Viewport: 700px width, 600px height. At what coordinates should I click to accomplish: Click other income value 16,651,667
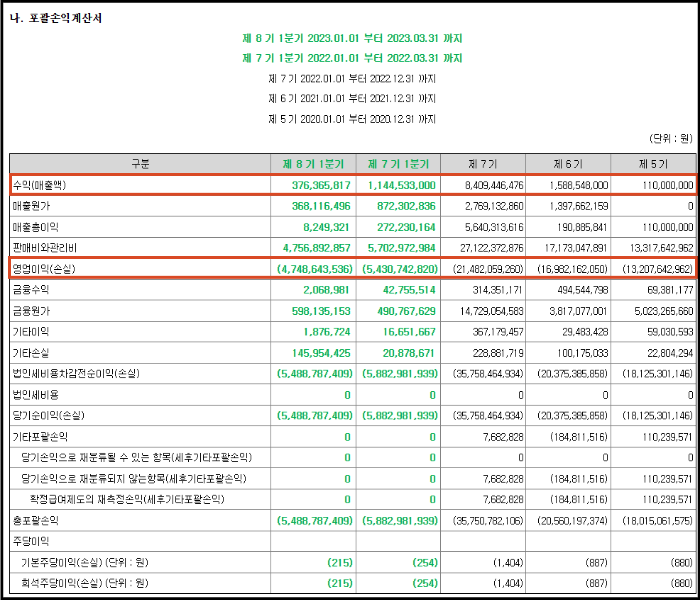tap(409, 332)
